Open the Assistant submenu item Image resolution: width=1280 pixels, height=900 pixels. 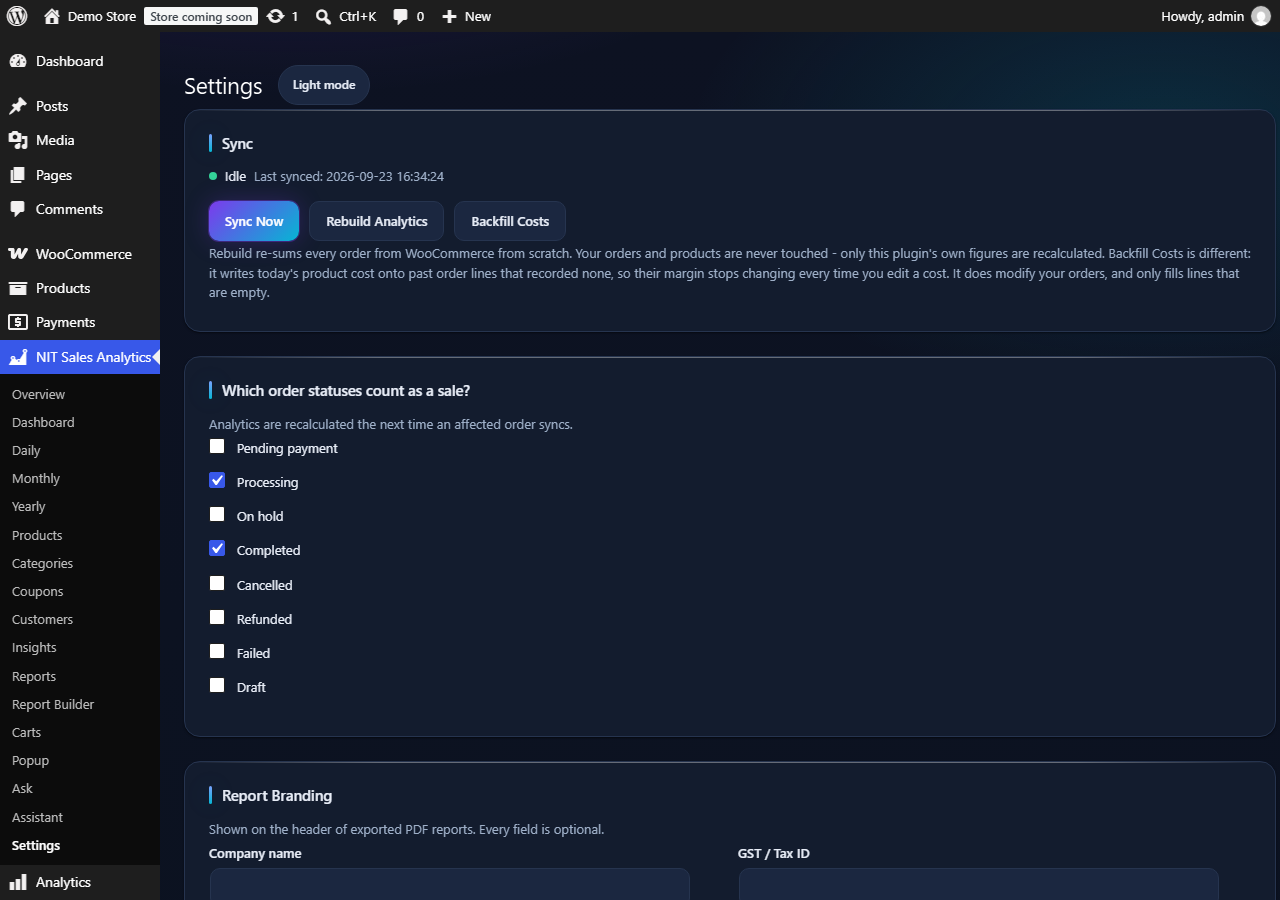pos(37,817)
